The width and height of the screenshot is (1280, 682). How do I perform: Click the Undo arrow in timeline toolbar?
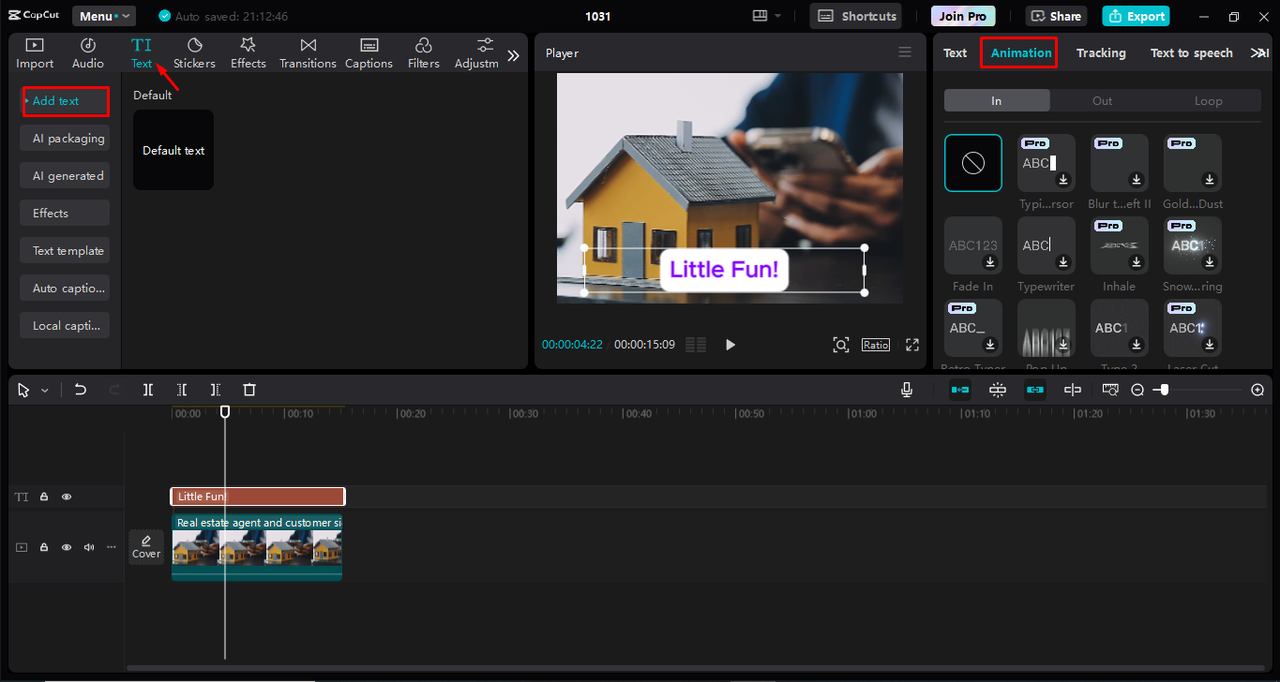click(81, 390)
